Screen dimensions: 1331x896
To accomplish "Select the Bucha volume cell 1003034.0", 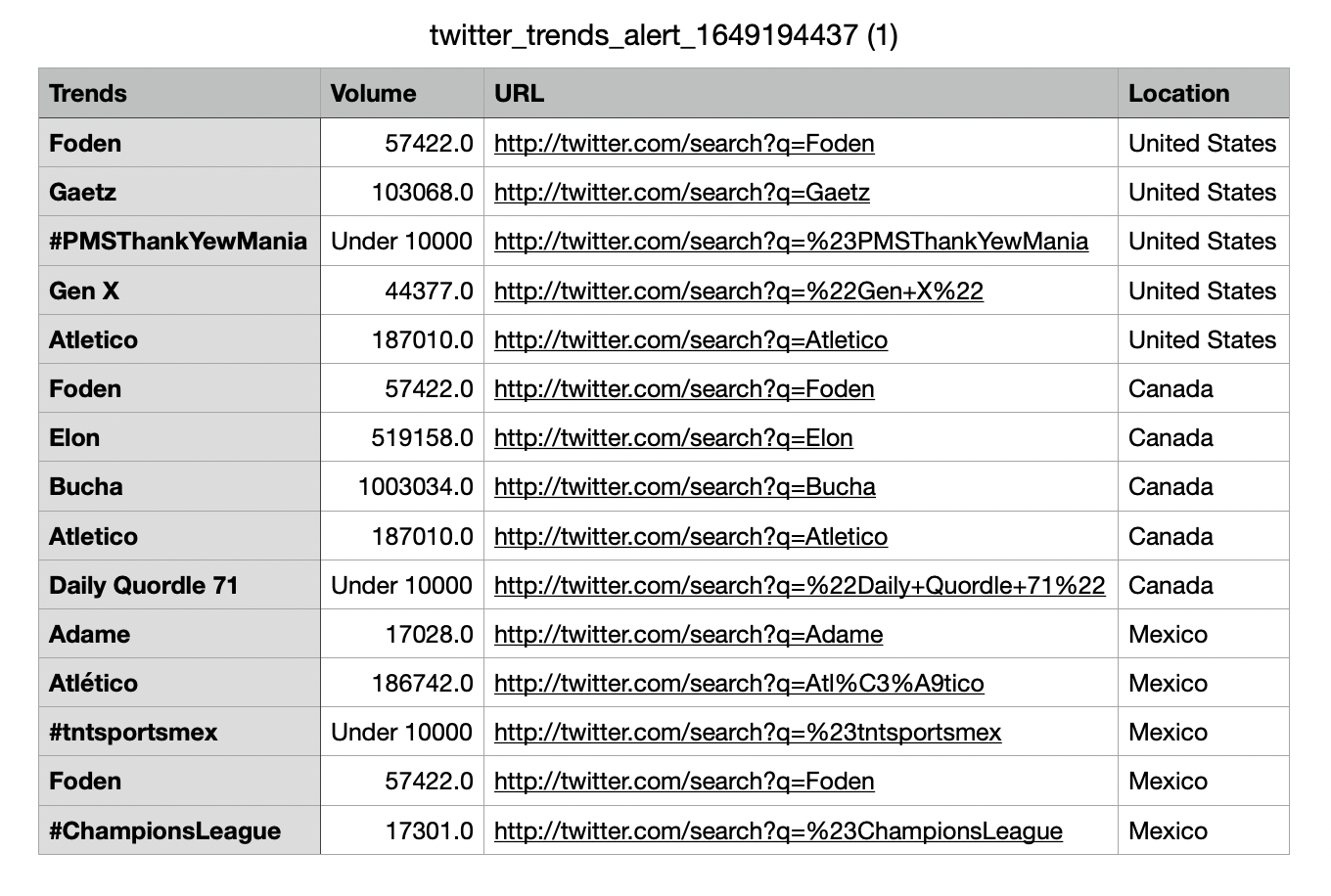I will pos(401,487).
